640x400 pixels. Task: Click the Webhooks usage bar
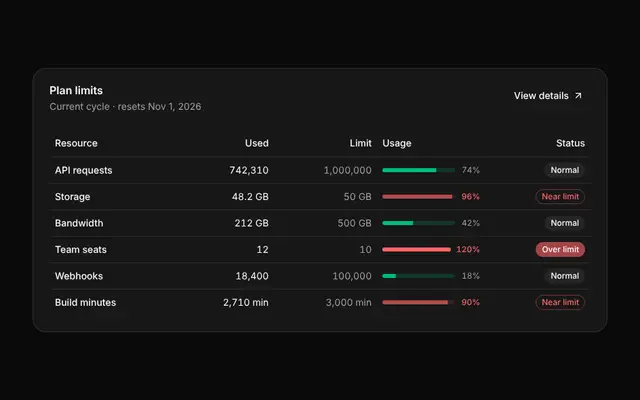coord(418,276)
